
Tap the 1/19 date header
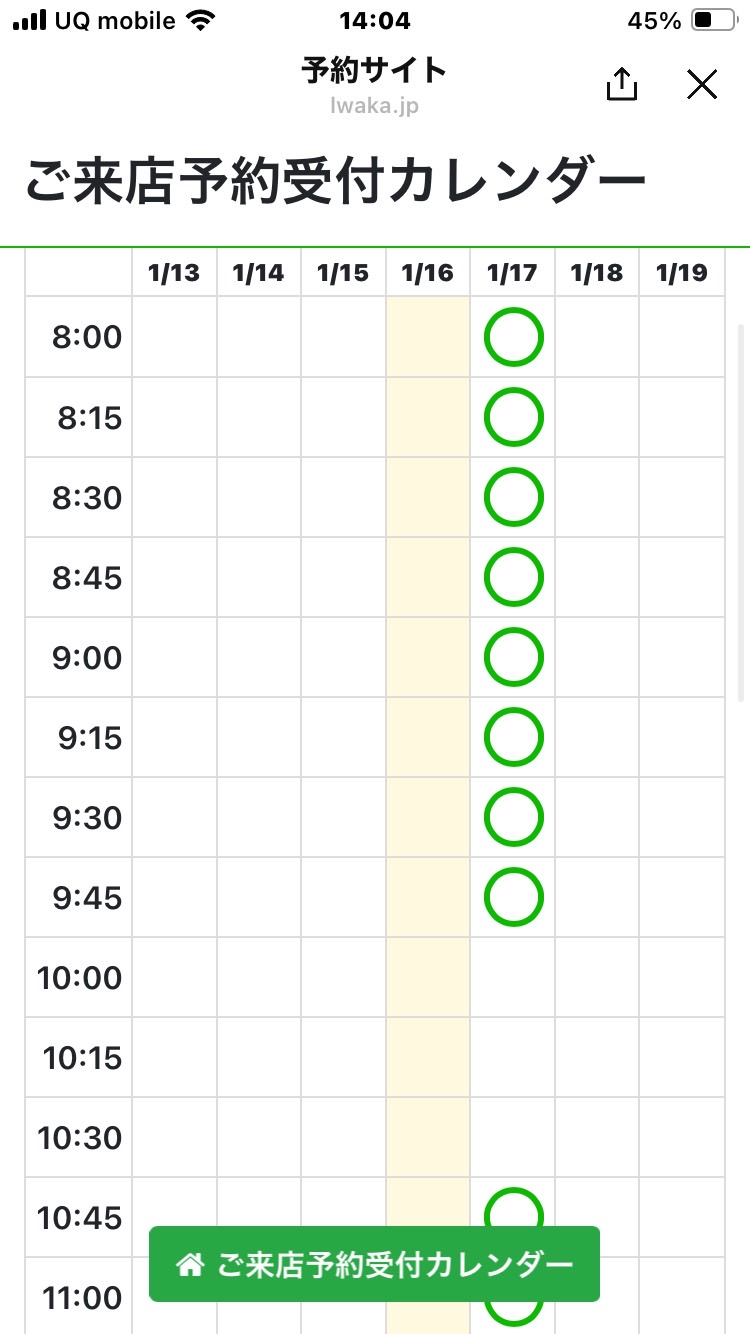point(681,273)
